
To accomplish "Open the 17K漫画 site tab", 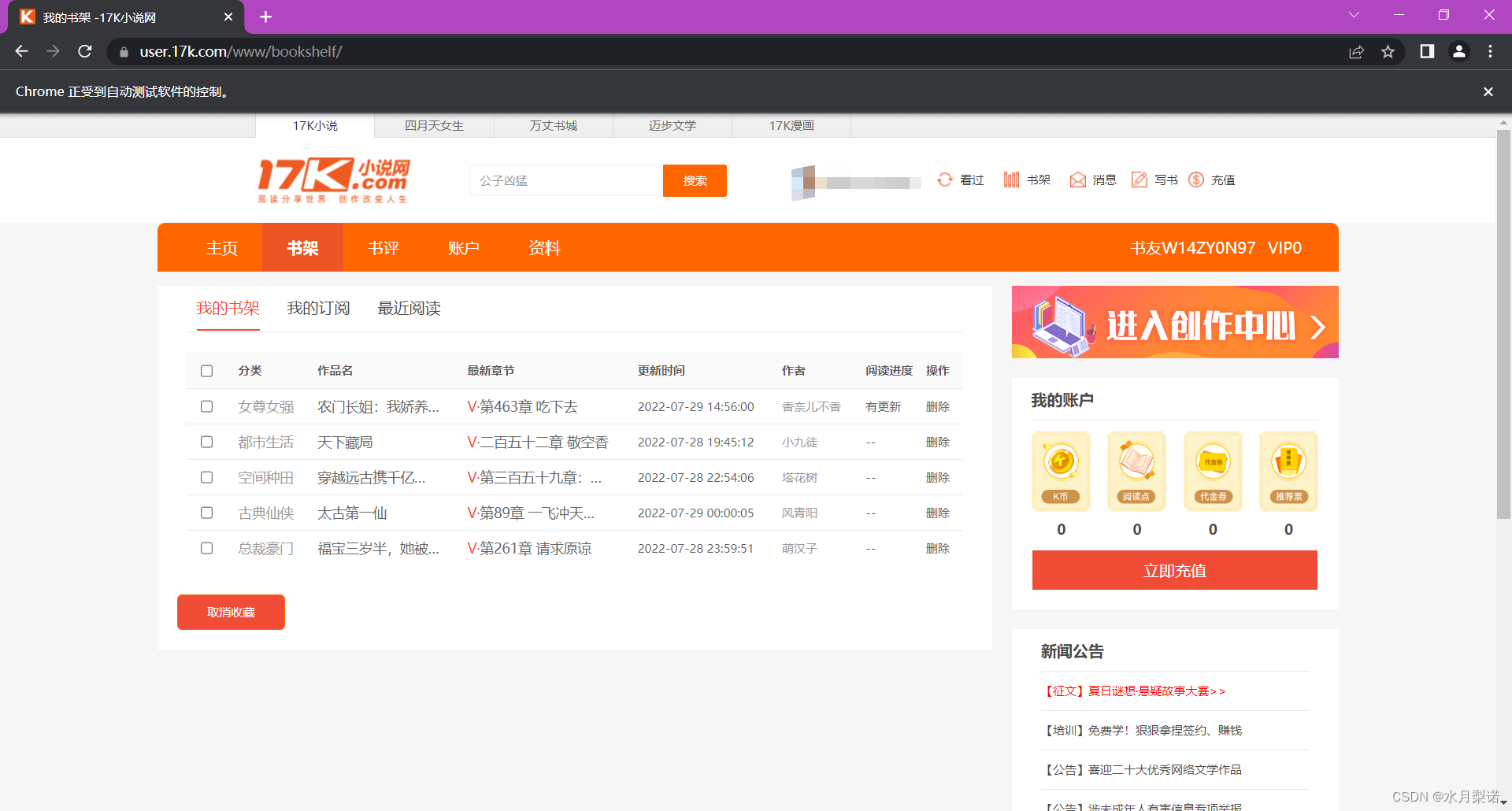I will [x=791, y=126].
